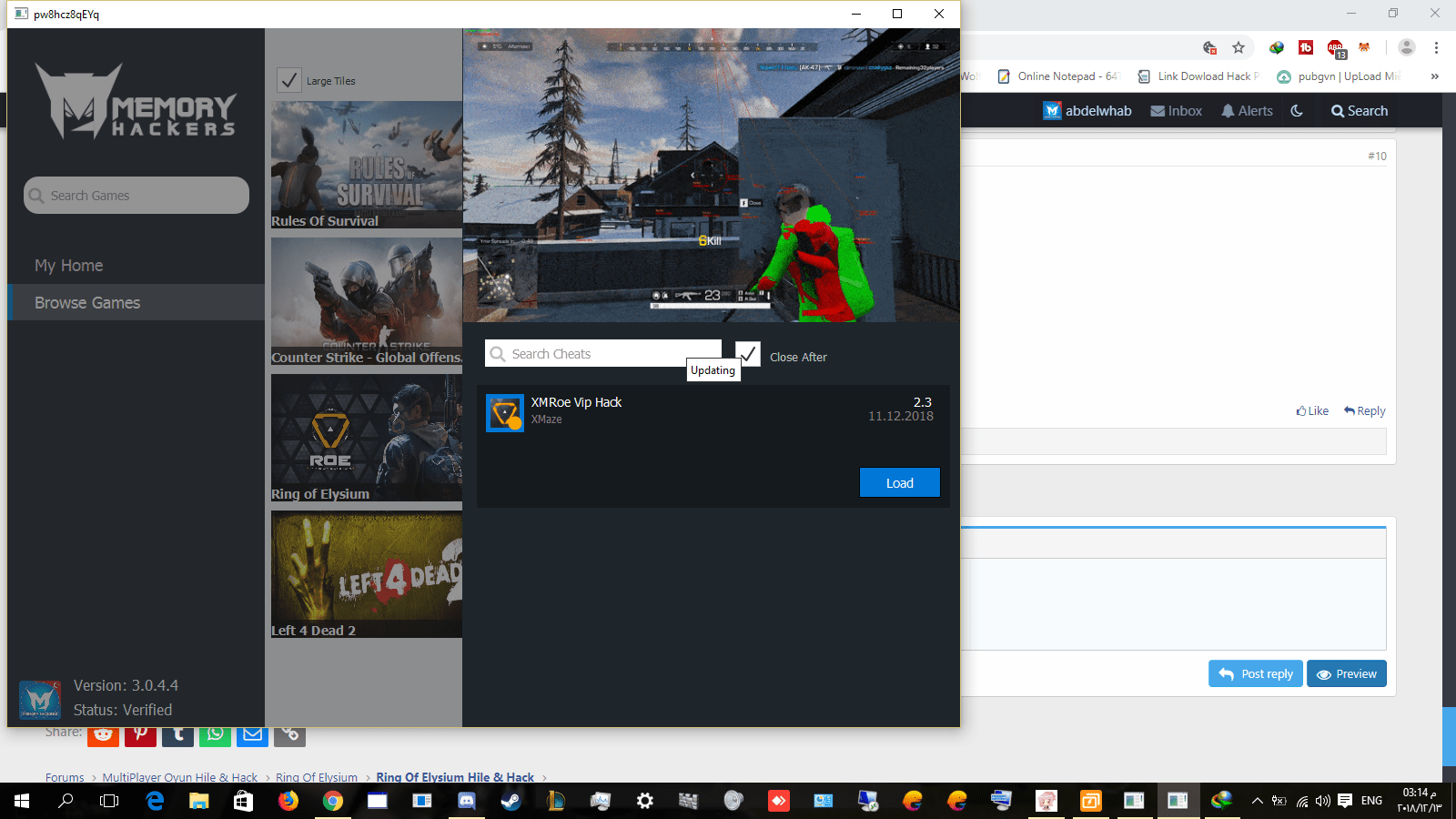Open the Link Dowload Hack bookmark
The image size is (1456, 819).
[x=1198, y=76]
